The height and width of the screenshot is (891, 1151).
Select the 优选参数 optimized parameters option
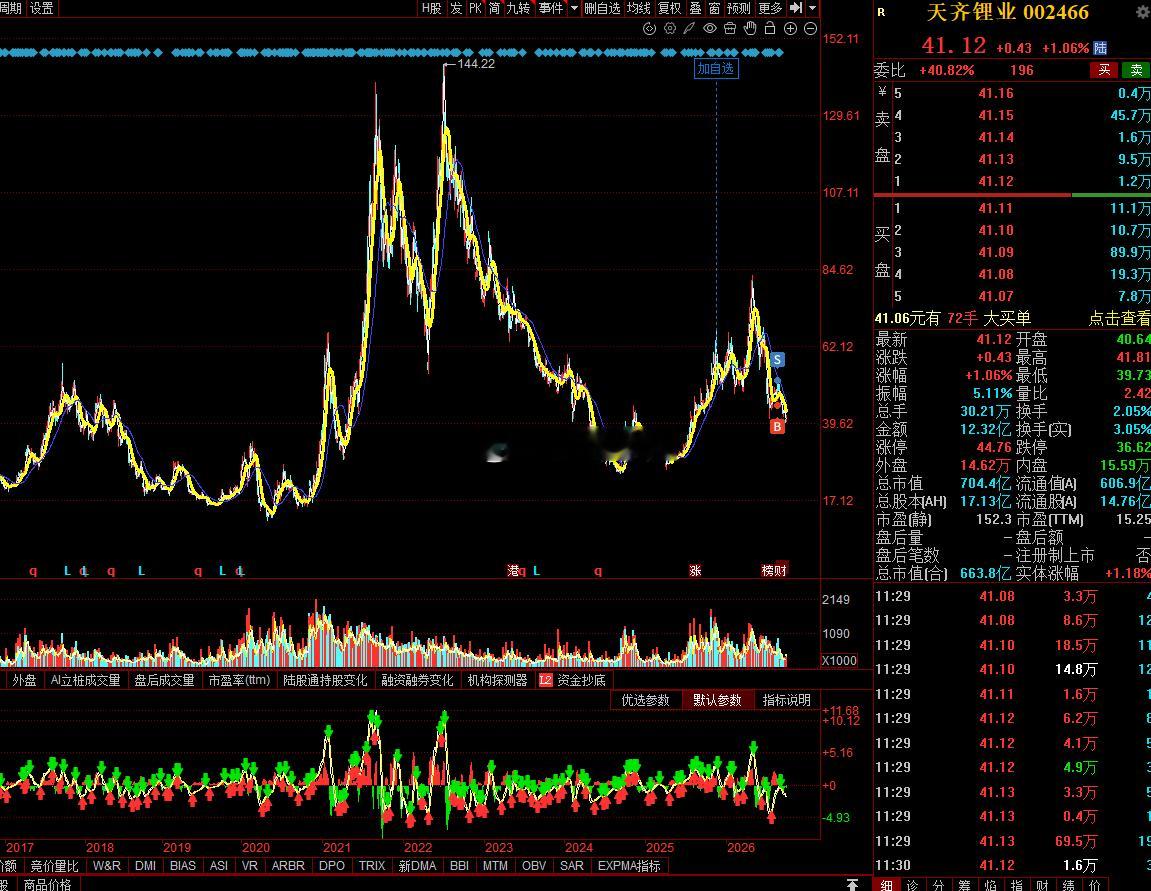click(x=645, y=700)
